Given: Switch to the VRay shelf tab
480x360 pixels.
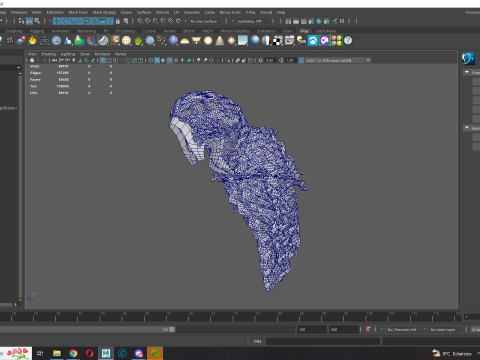Looking at the screenshot, I should pyautogui.click(x=304, y=31).
